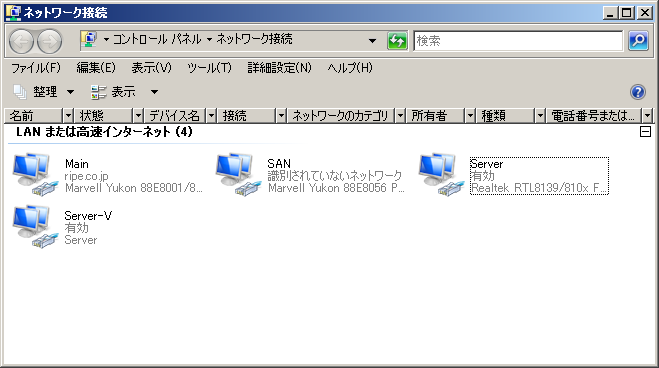Select the Server network adapter icon
This screenshot has height=368, width=659.
coord(441,174)
